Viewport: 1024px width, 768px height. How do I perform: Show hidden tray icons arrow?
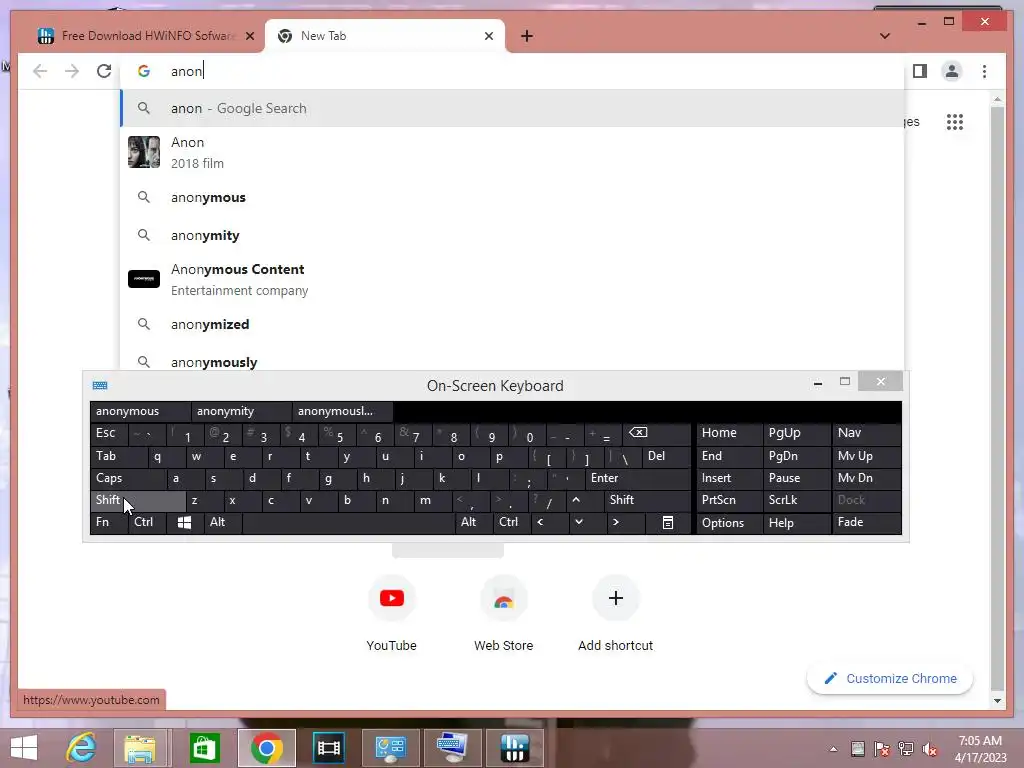[833, 749]
